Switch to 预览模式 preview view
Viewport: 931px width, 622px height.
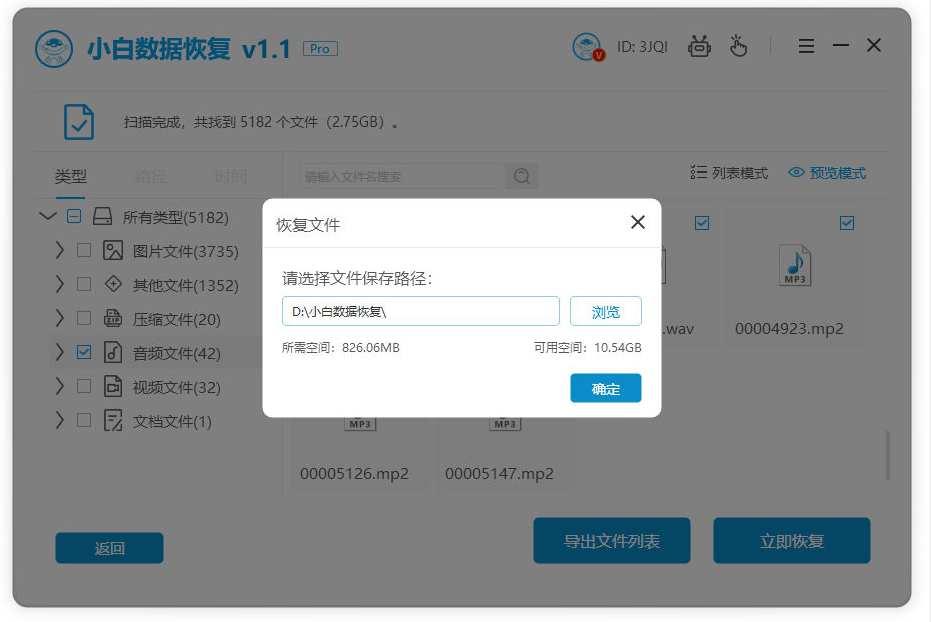point(827,173)
